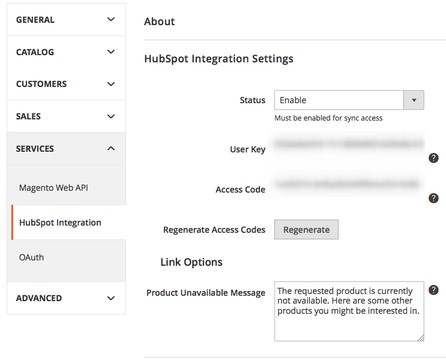Expand the GENERAL section chevron
The height and width of the screenshot is (360, 446).
pos(111,19)
